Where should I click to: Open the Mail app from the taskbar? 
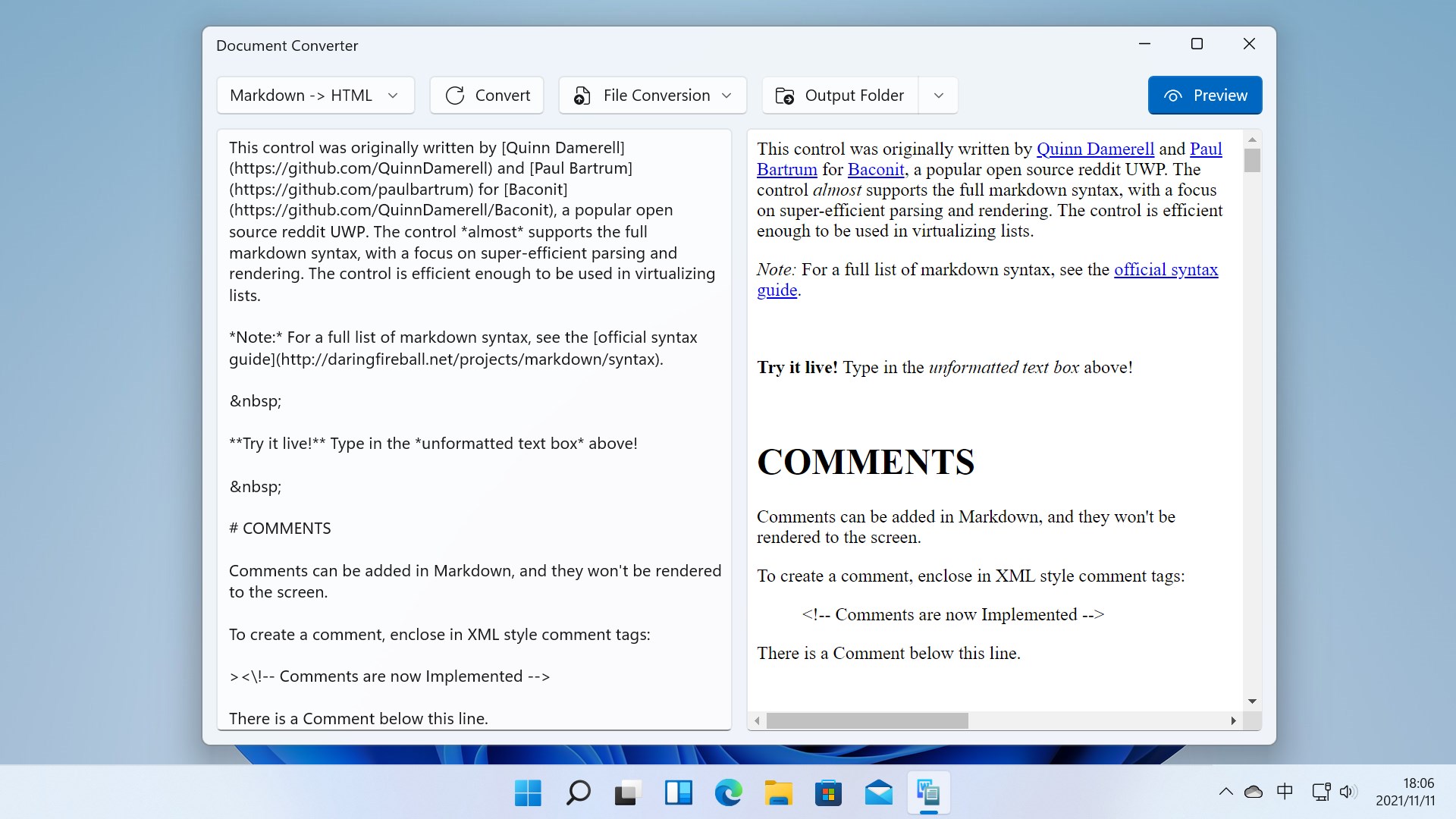[878, 793]
